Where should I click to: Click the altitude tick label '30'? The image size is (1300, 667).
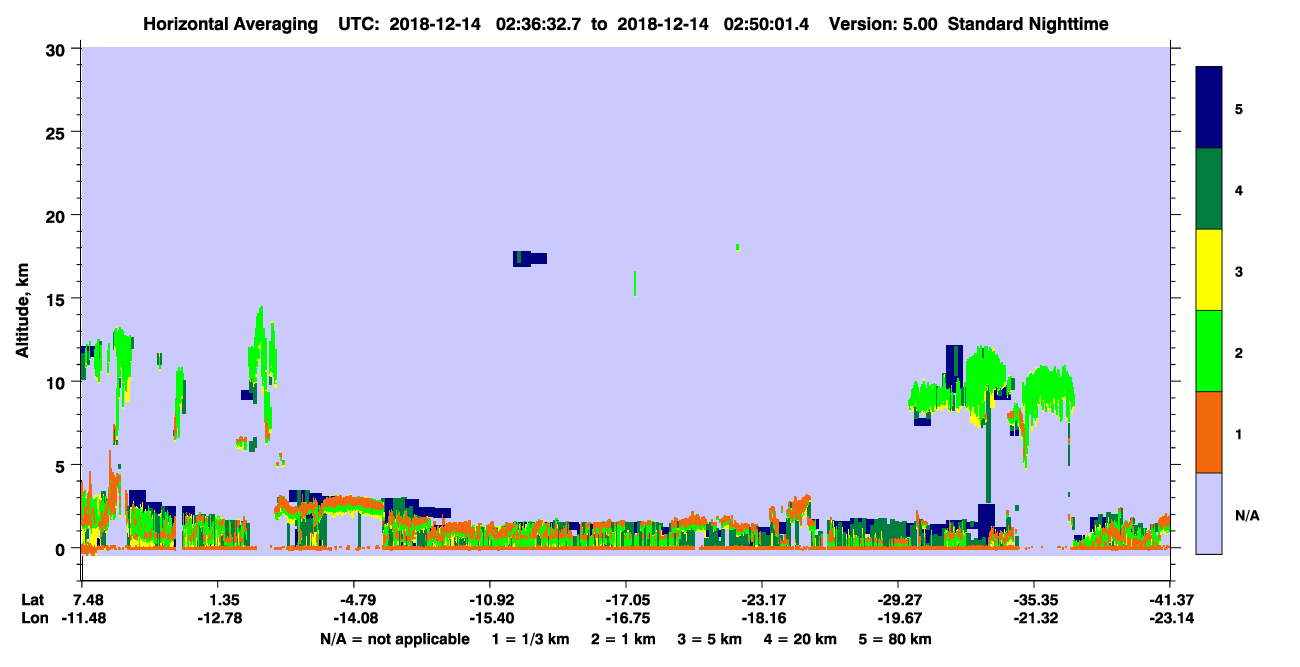coord(58,49)
